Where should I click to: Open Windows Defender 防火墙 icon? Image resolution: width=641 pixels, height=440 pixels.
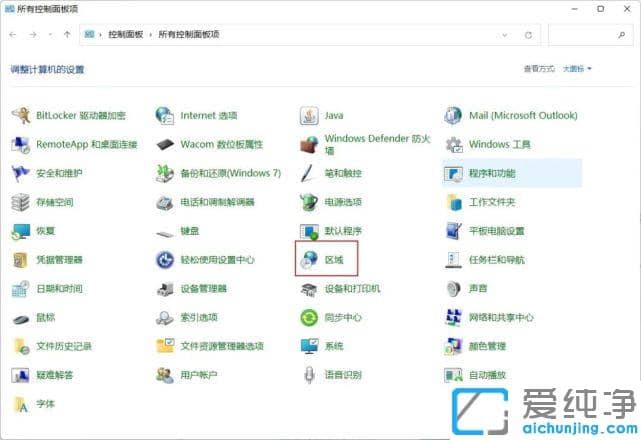click(309, 145)
